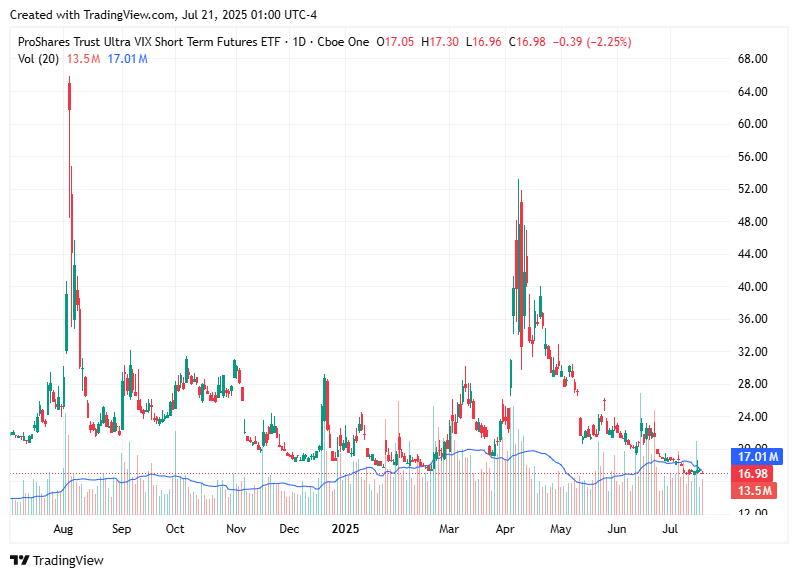Viewport: 798px width, 578px height.
Task: Click the 60.00 price axis label
Action: 752,124
